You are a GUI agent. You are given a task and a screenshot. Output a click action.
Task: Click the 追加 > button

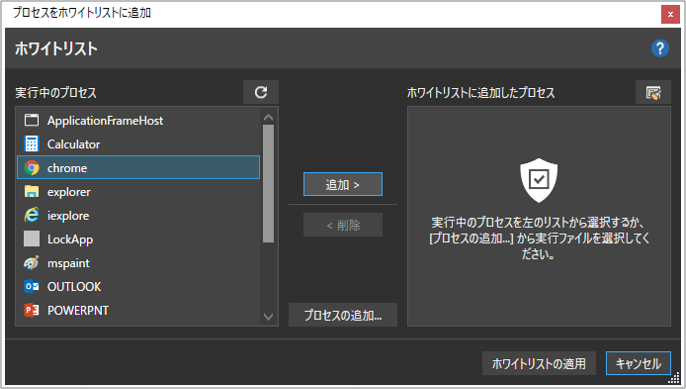click(343, 184)
